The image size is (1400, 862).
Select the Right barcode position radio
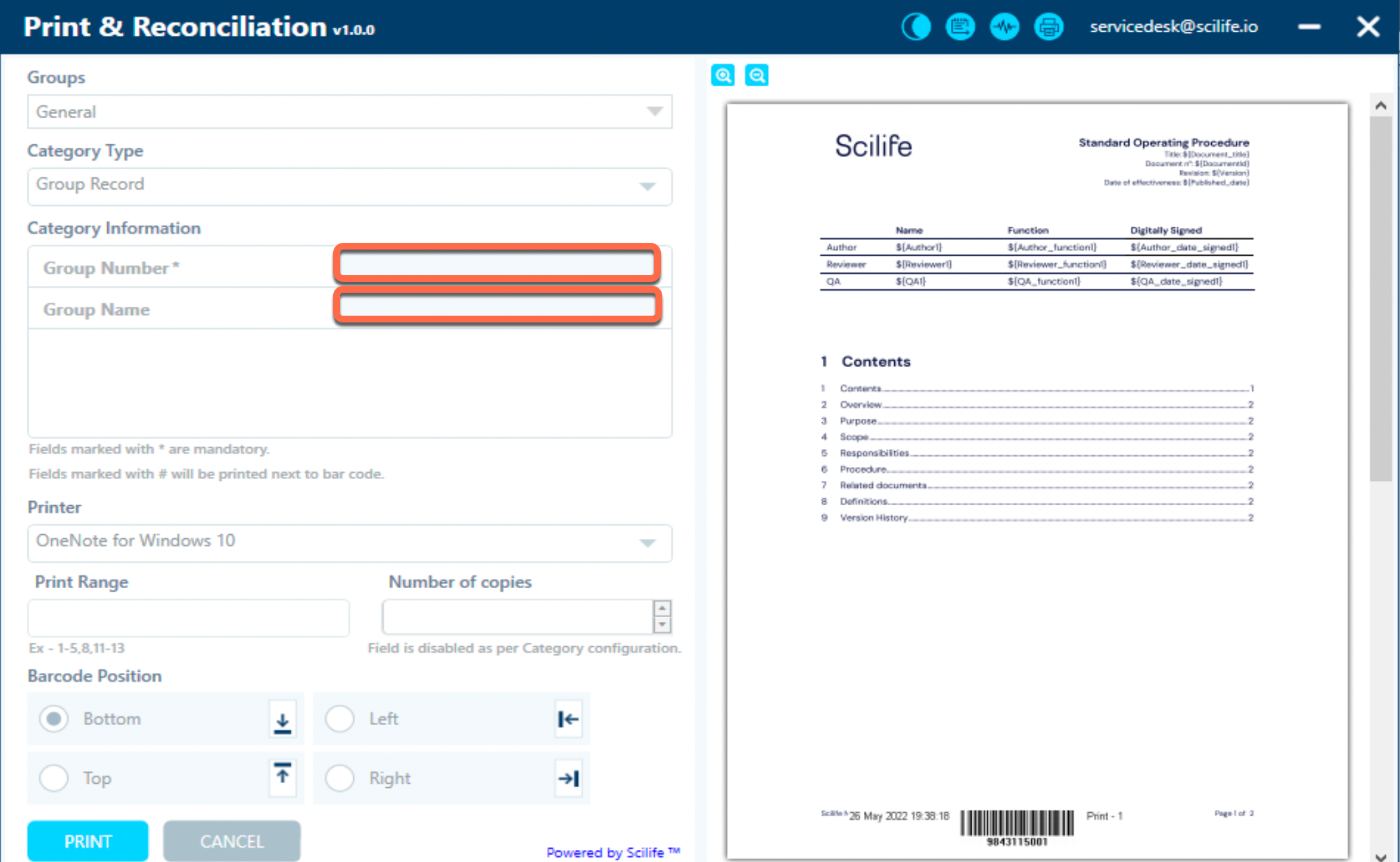(x=339, y=778)
